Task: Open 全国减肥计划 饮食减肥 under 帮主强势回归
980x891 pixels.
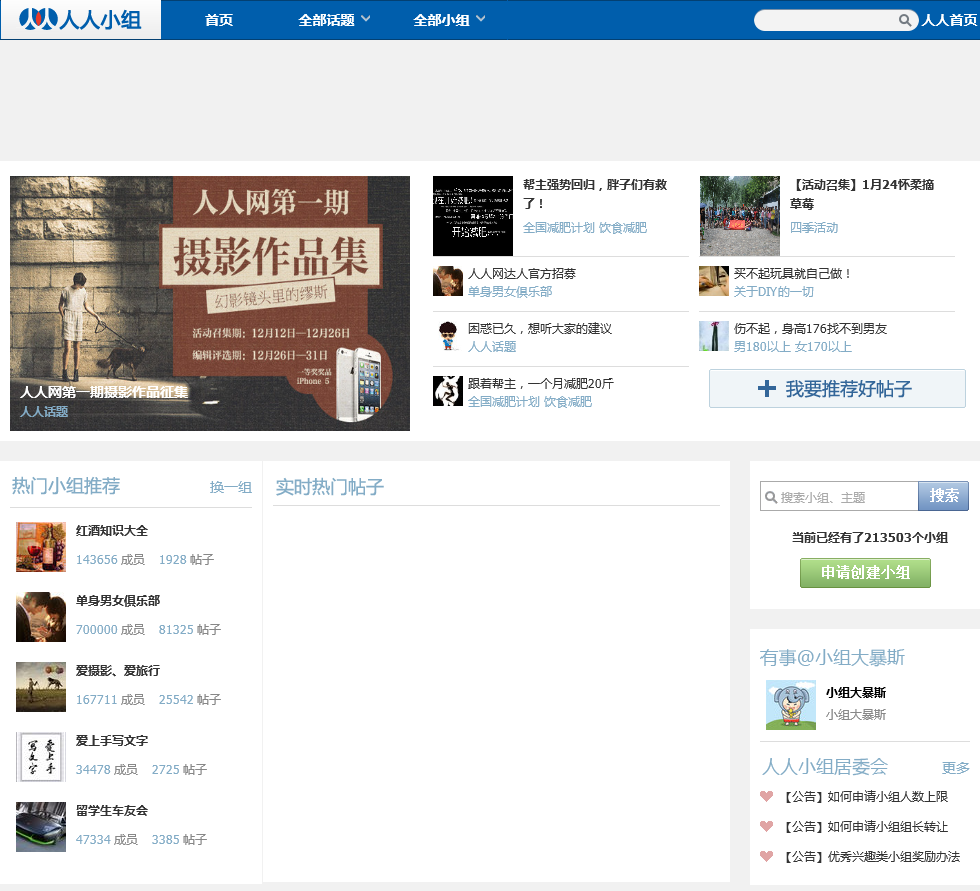Action: tap(584, 227)
